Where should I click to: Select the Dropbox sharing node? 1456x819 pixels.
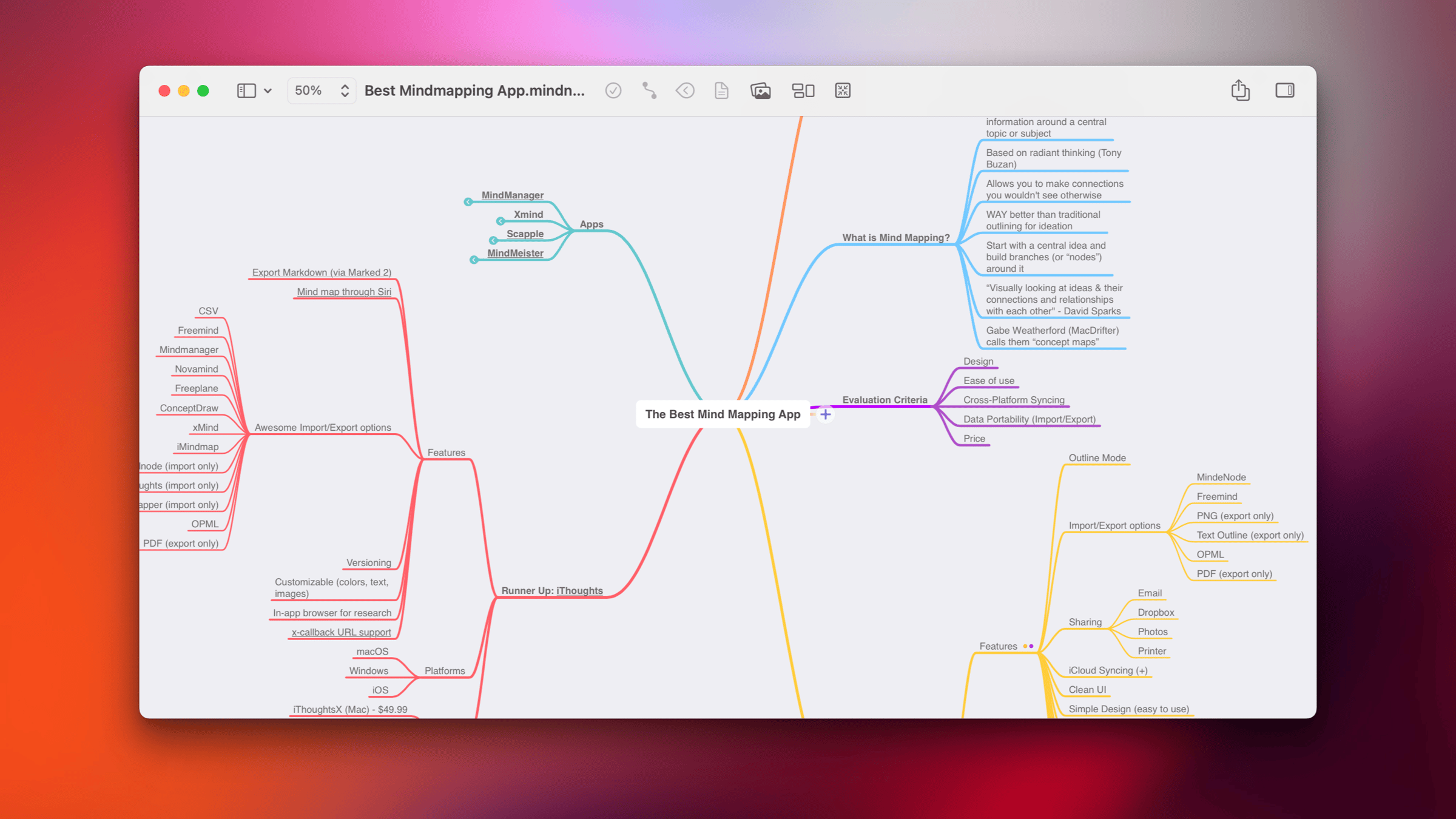click(1156, 613)
